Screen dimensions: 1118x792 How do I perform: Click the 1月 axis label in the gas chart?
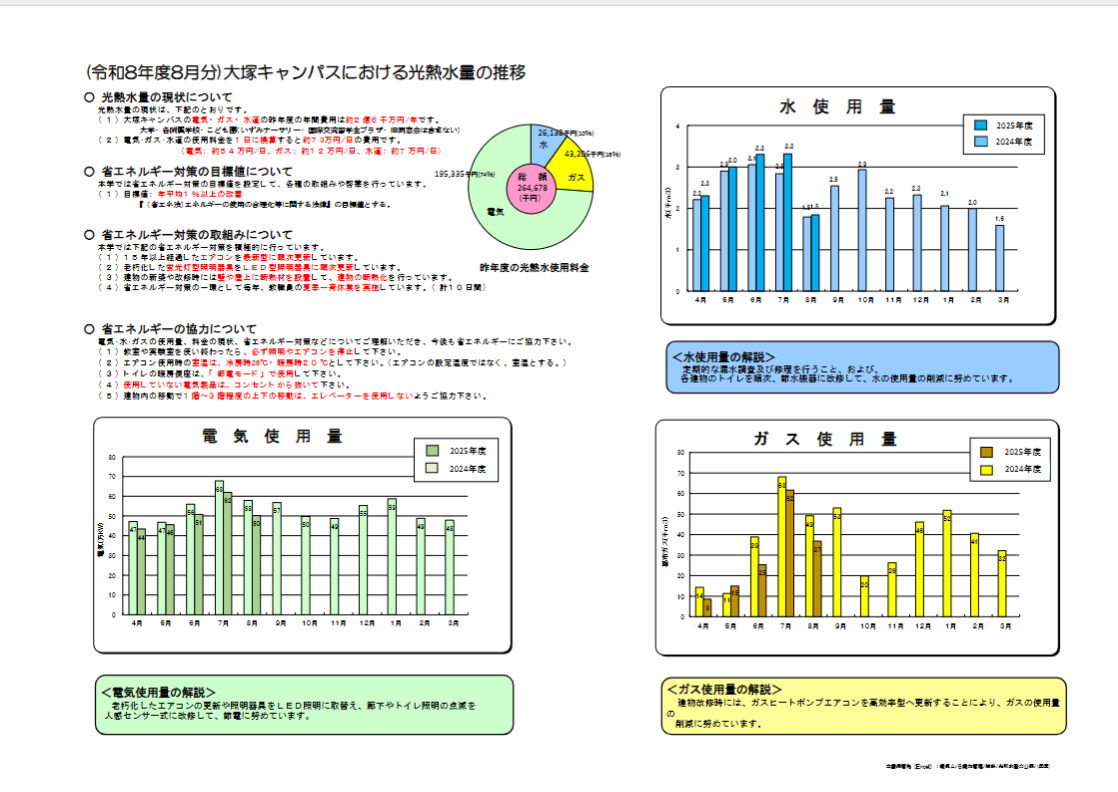click(x=950, y=626)
